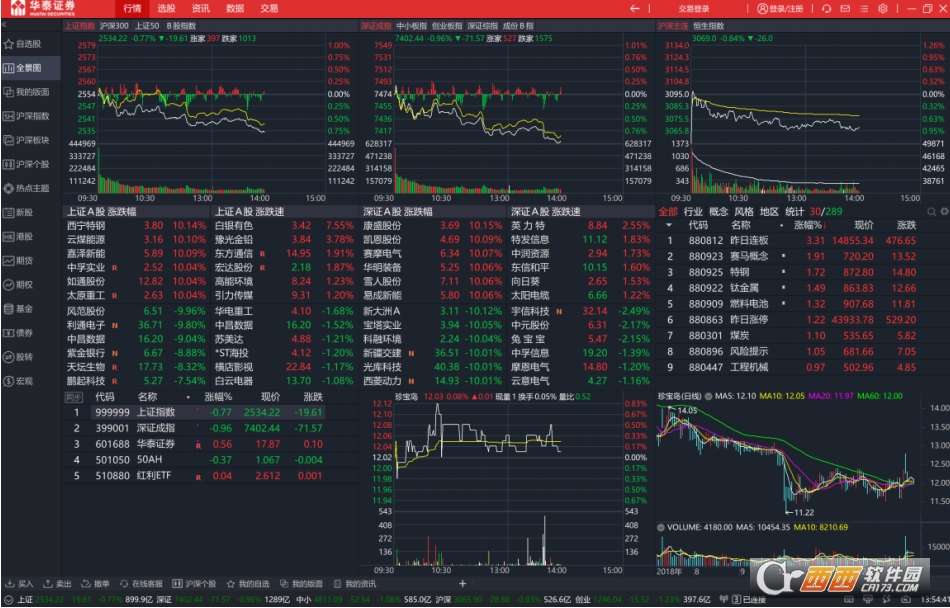950x608 pixels.
Task: Switch to 数据 top menu
Action: point(234,8)
